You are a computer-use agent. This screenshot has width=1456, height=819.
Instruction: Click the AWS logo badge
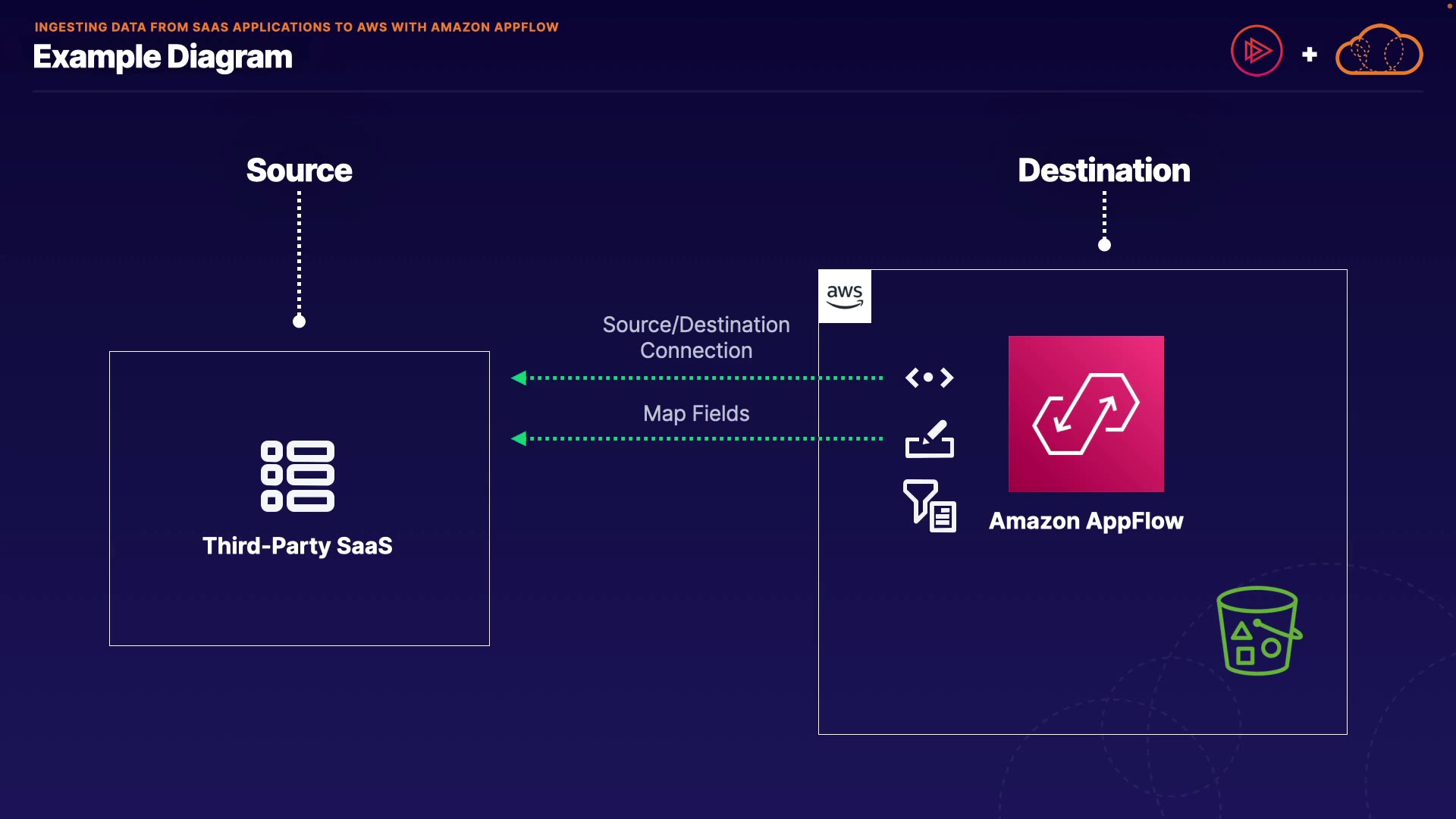pyautogui.click(x=845, y=297)
